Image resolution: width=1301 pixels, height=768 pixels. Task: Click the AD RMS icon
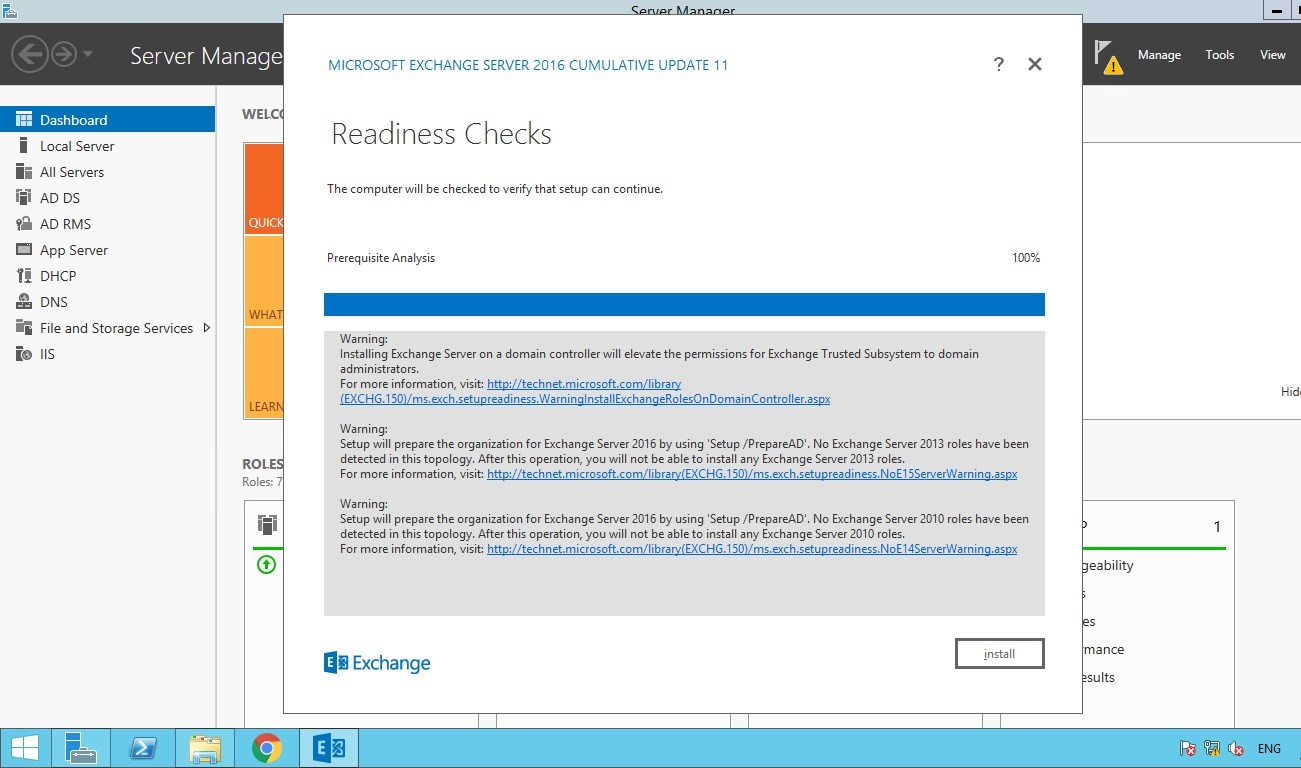coord(23,224)
